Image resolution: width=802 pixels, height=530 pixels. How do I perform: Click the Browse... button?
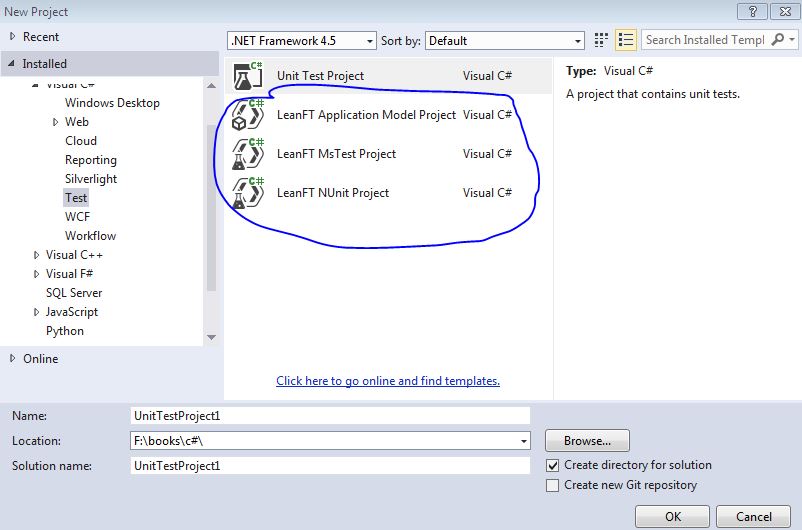(x=587, y=440)
